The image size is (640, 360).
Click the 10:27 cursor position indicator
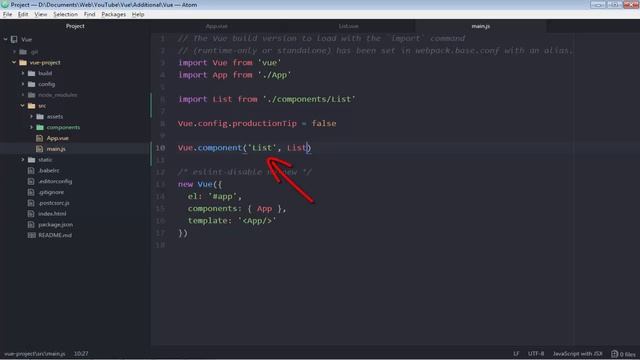(x=81, y=354)
